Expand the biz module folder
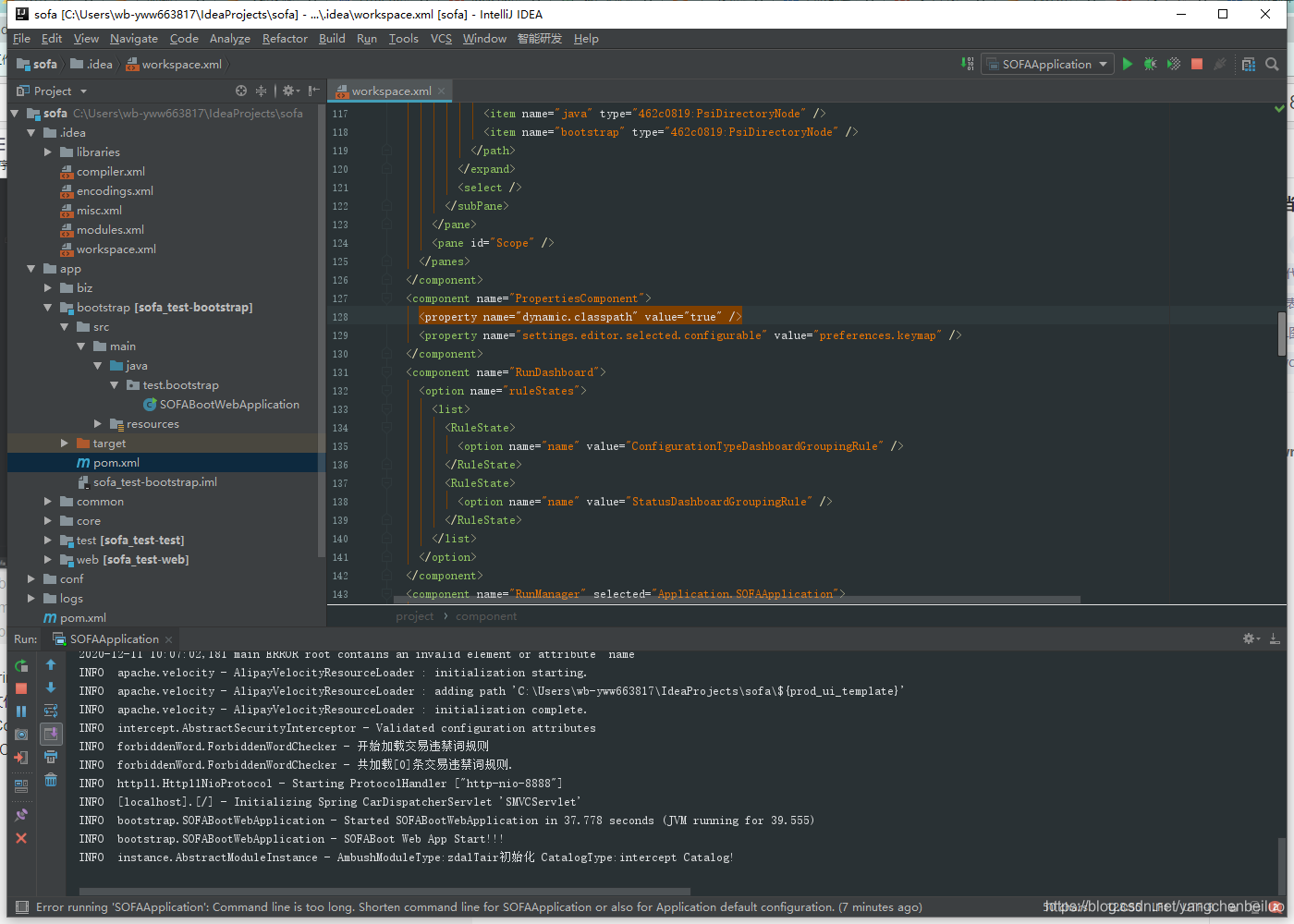 48,288
